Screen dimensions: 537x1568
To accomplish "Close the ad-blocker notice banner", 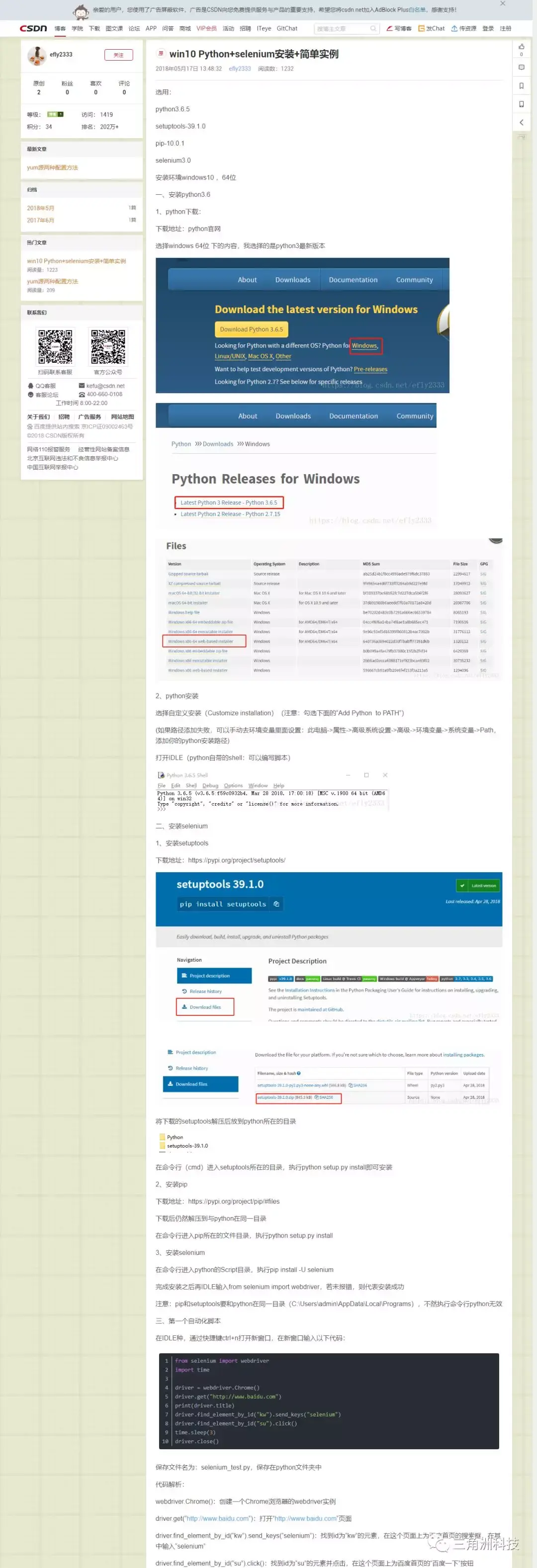I will coord(502,3).
